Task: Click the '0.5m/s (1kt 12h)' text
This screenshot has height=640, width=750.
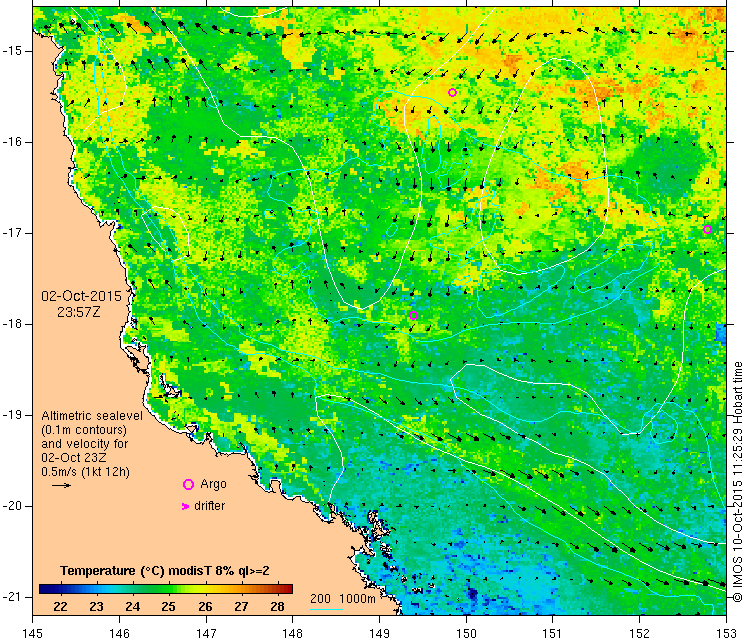Action: tap(85, 472)
